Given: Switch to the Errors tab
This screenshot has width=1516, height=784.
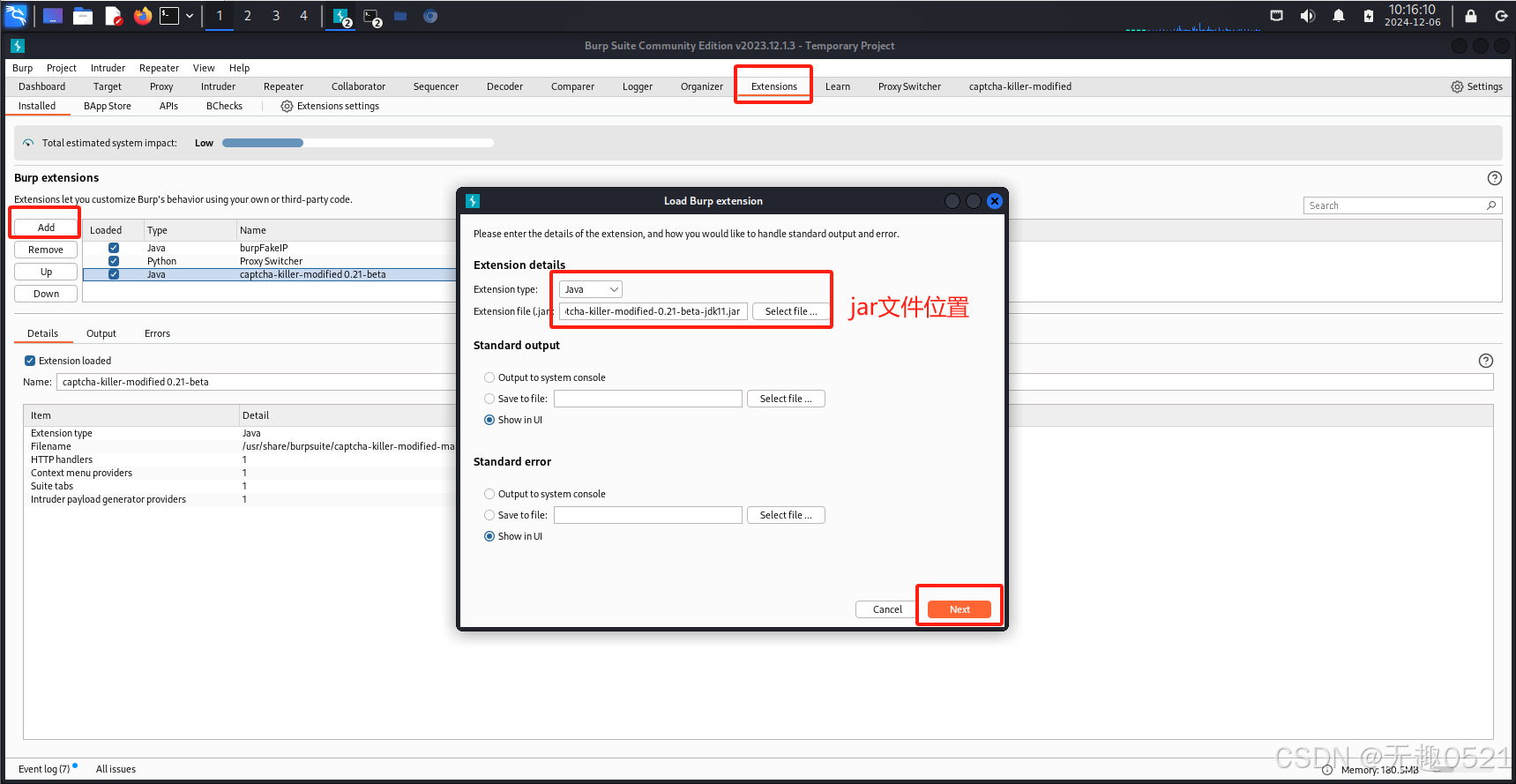Looking at the screenshot, I should click(x=157, y=333).
